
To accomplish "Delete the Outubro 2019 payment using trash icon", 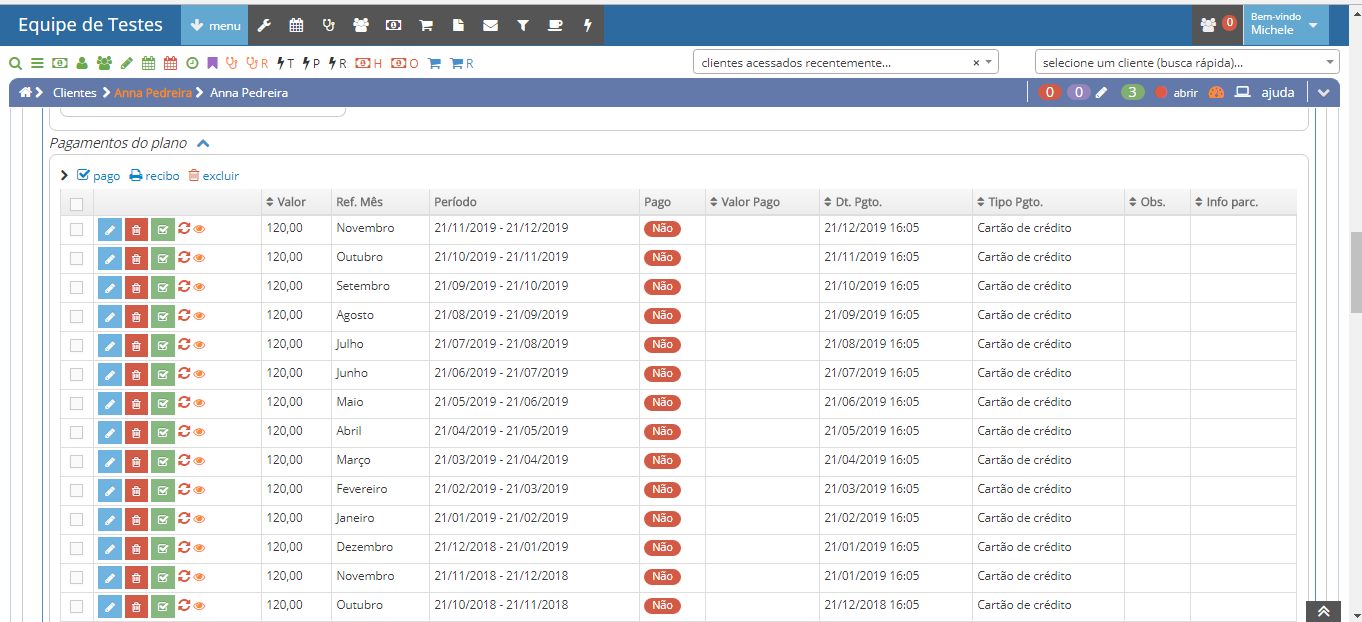I will [136, 259].
